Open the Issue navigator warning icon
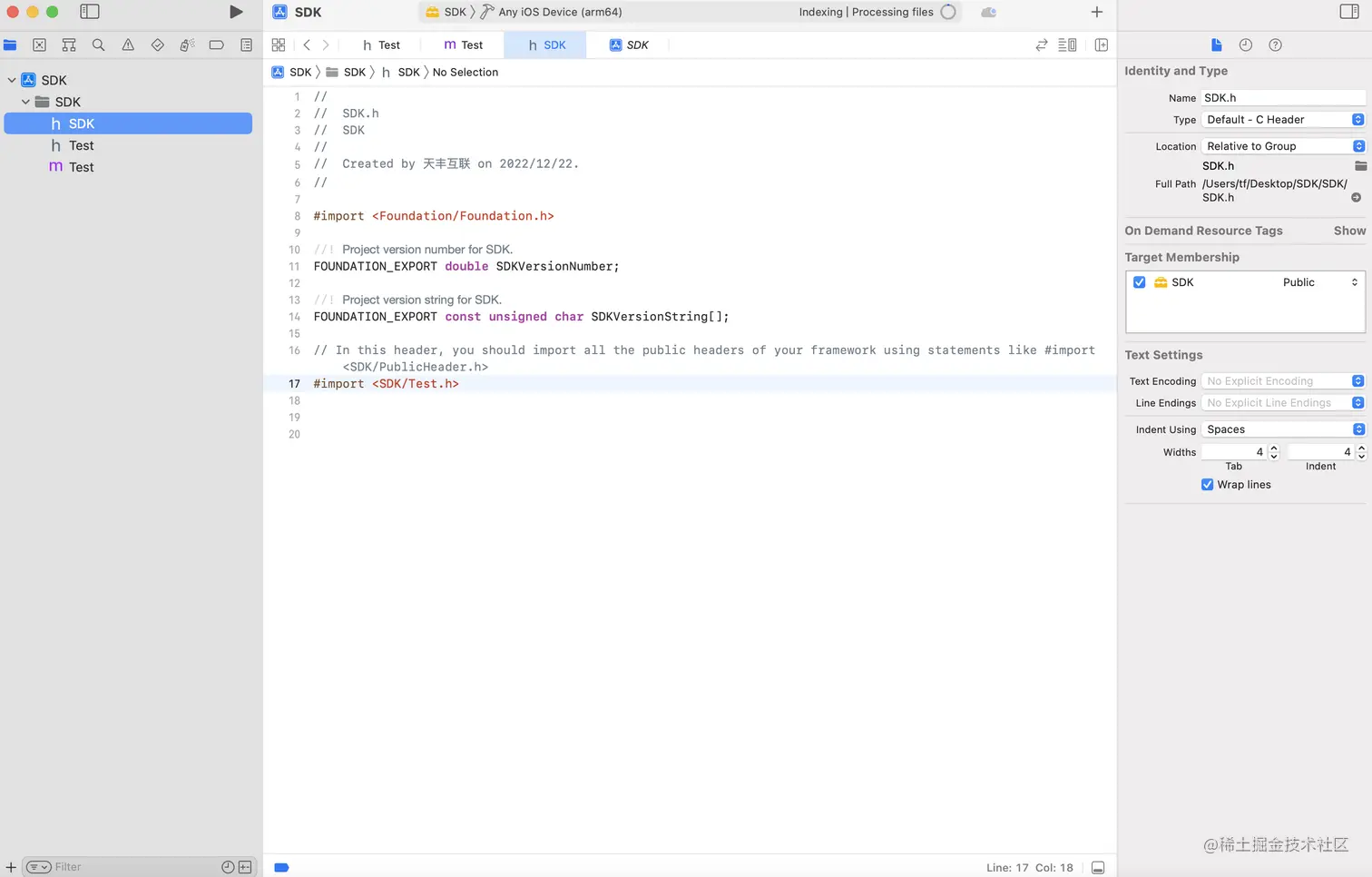 click(x=128, y=44)
